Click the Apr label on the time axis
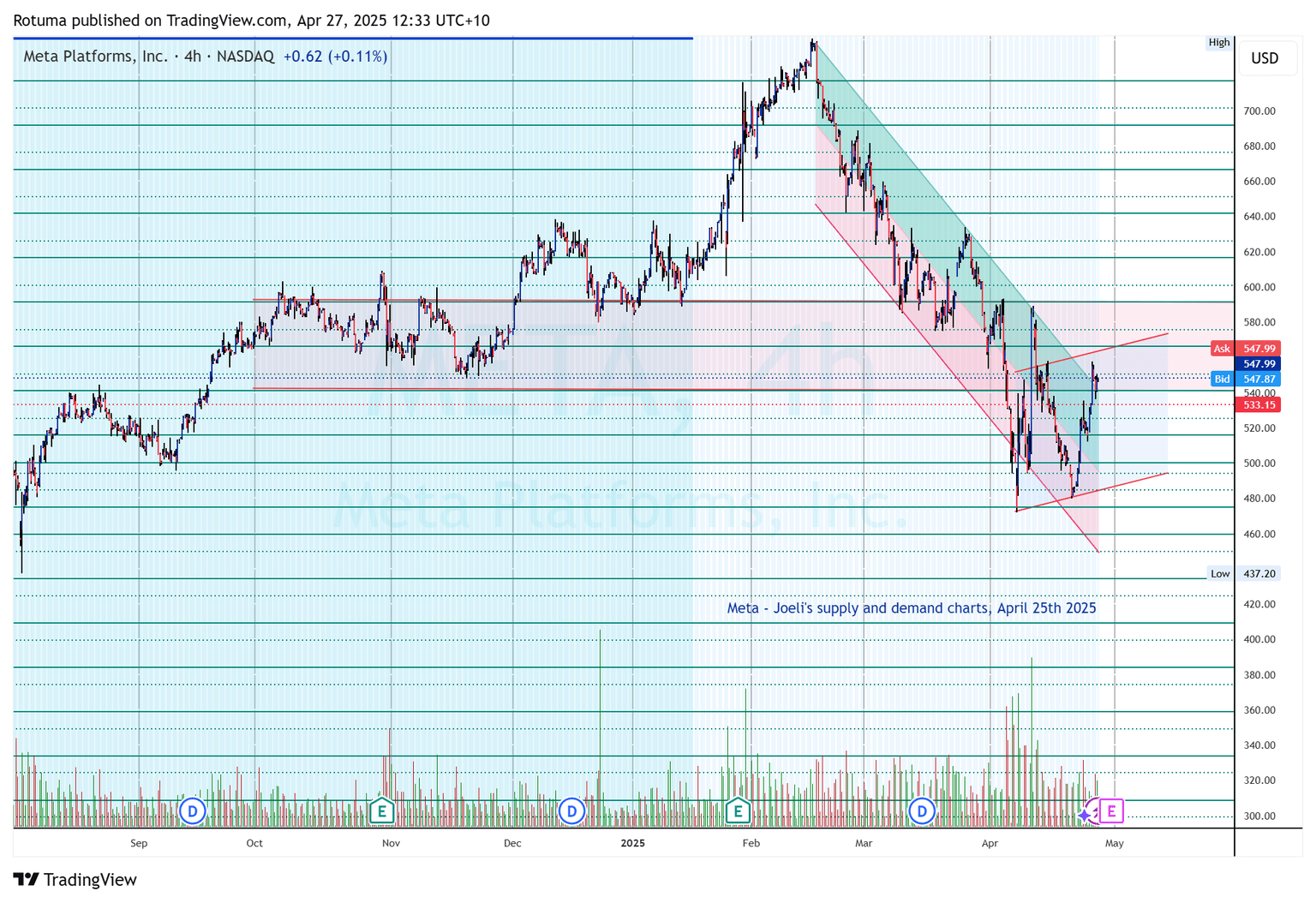Image resolution: width=1316 pixels, height=903 pixels. 990,843
